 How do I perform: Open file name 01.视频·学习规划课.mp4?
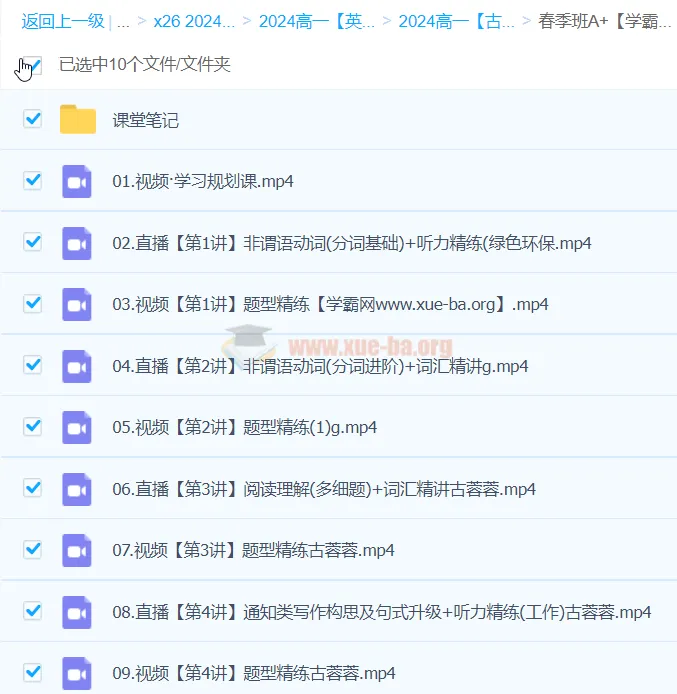point(203,181)
